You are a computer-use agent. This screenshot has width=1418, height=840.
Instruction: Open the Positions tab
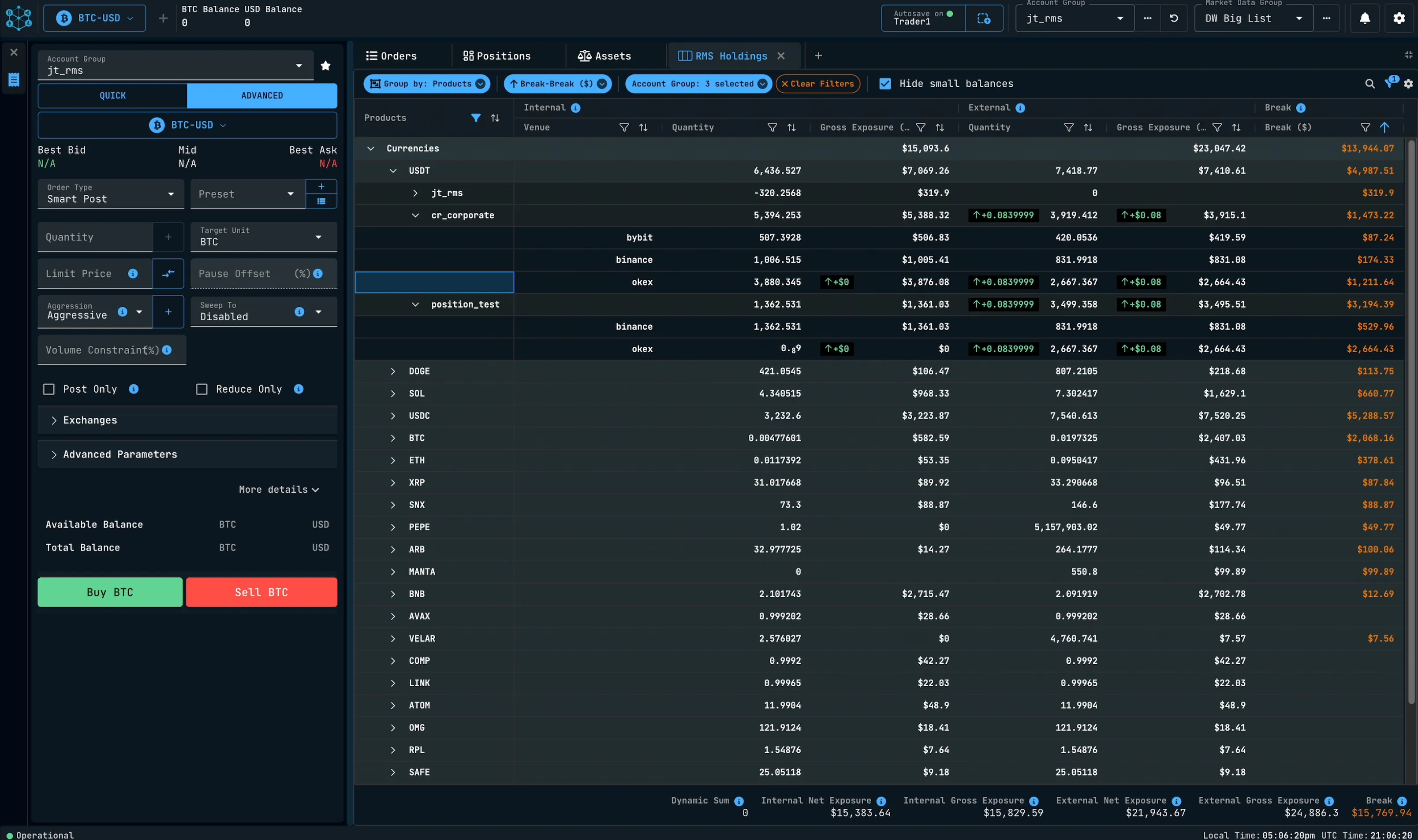point(496,56)
